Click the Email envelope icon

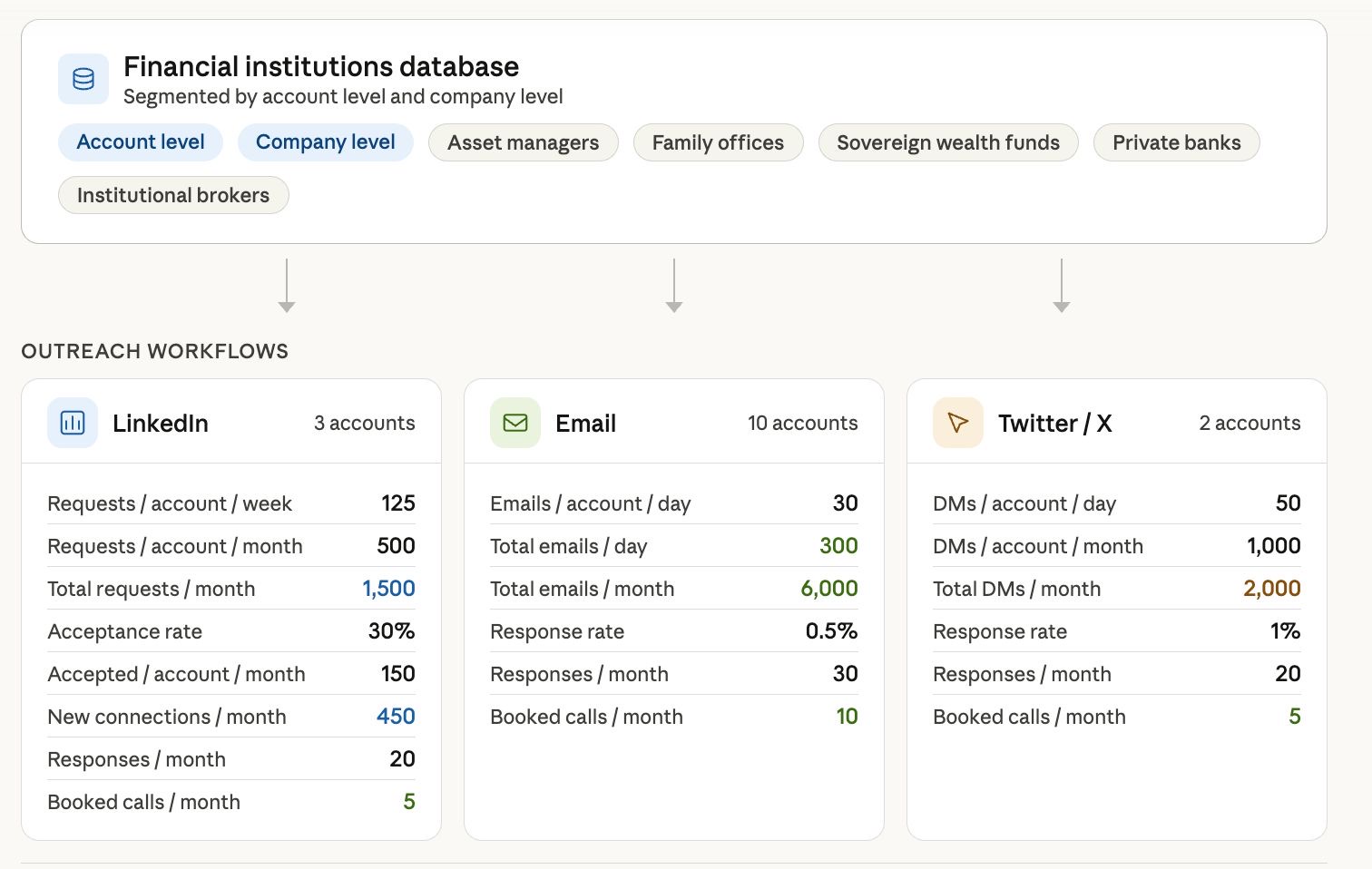[x=515, y=423]
